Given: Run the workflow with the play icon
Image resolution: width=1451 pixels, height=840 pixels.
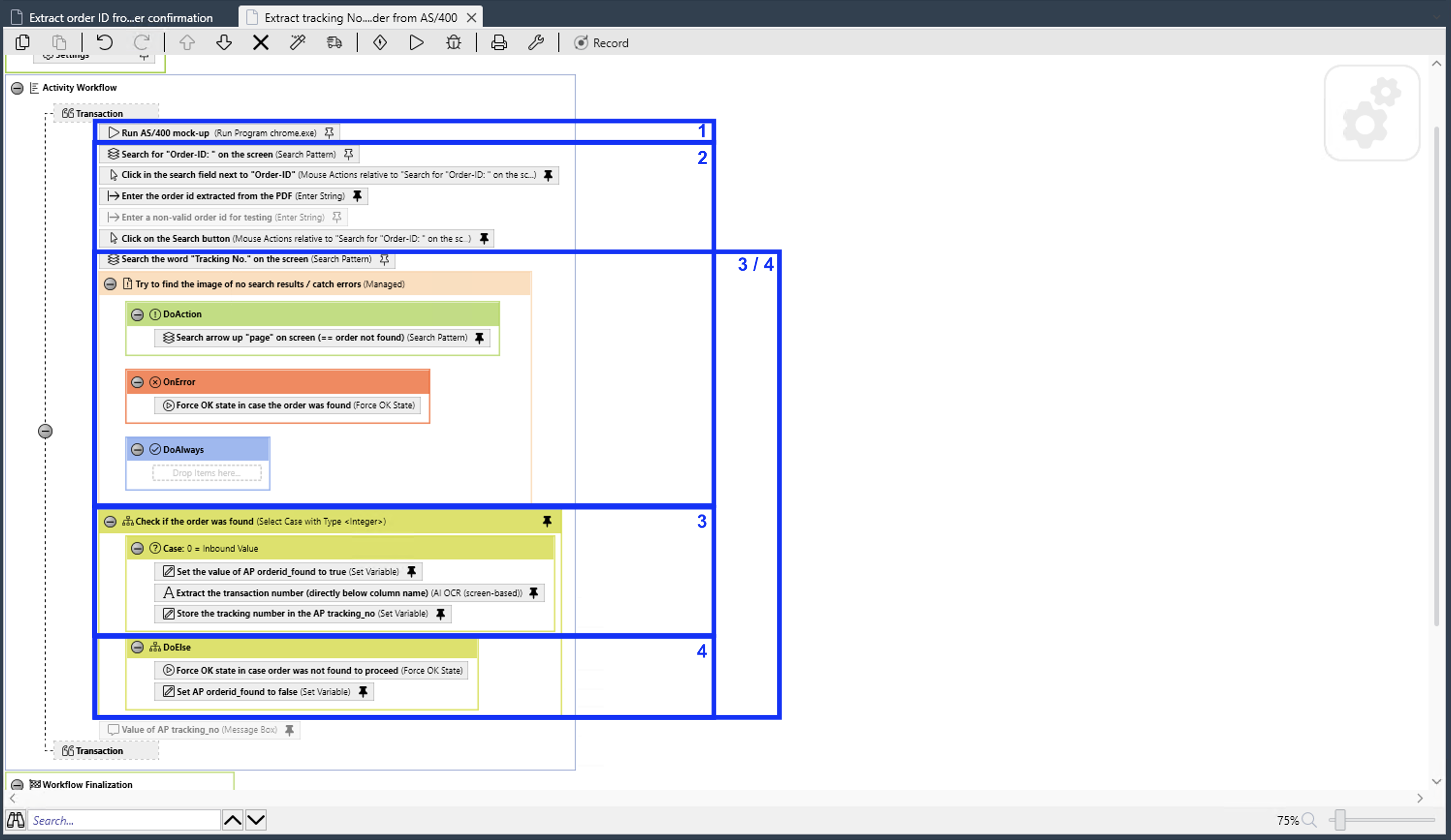Looking at the screenshot, I should (416, 43).
